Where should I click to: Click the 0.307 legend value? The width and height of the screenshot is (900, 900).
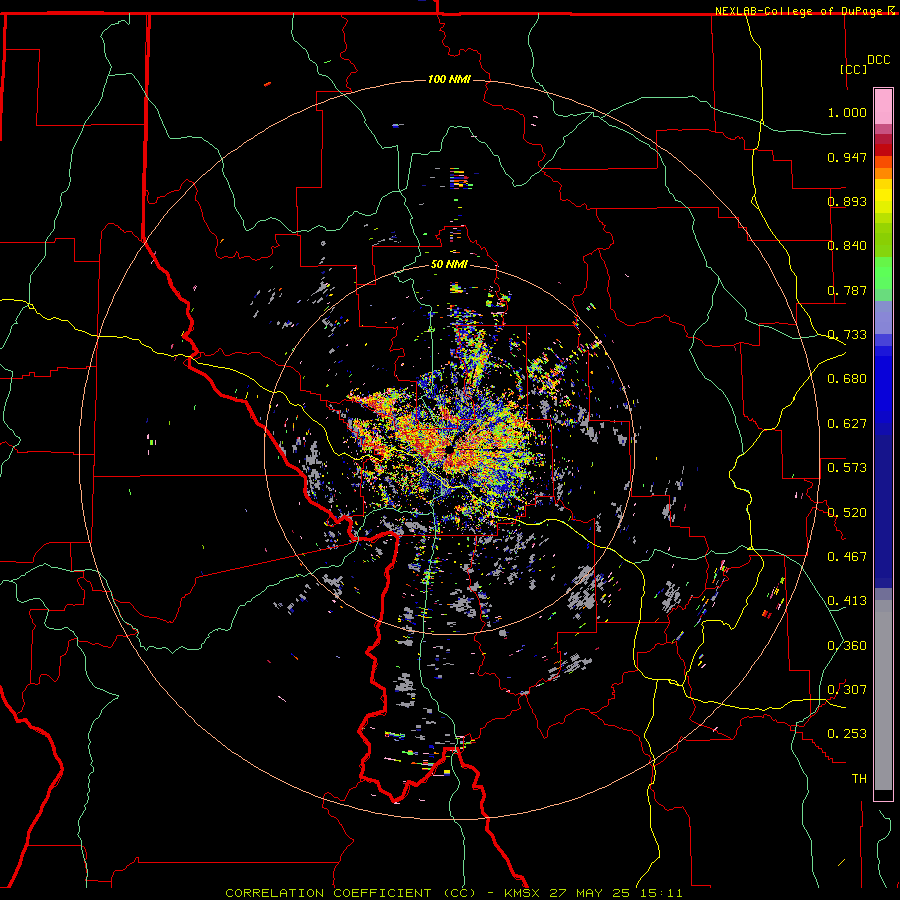[847, 690]
